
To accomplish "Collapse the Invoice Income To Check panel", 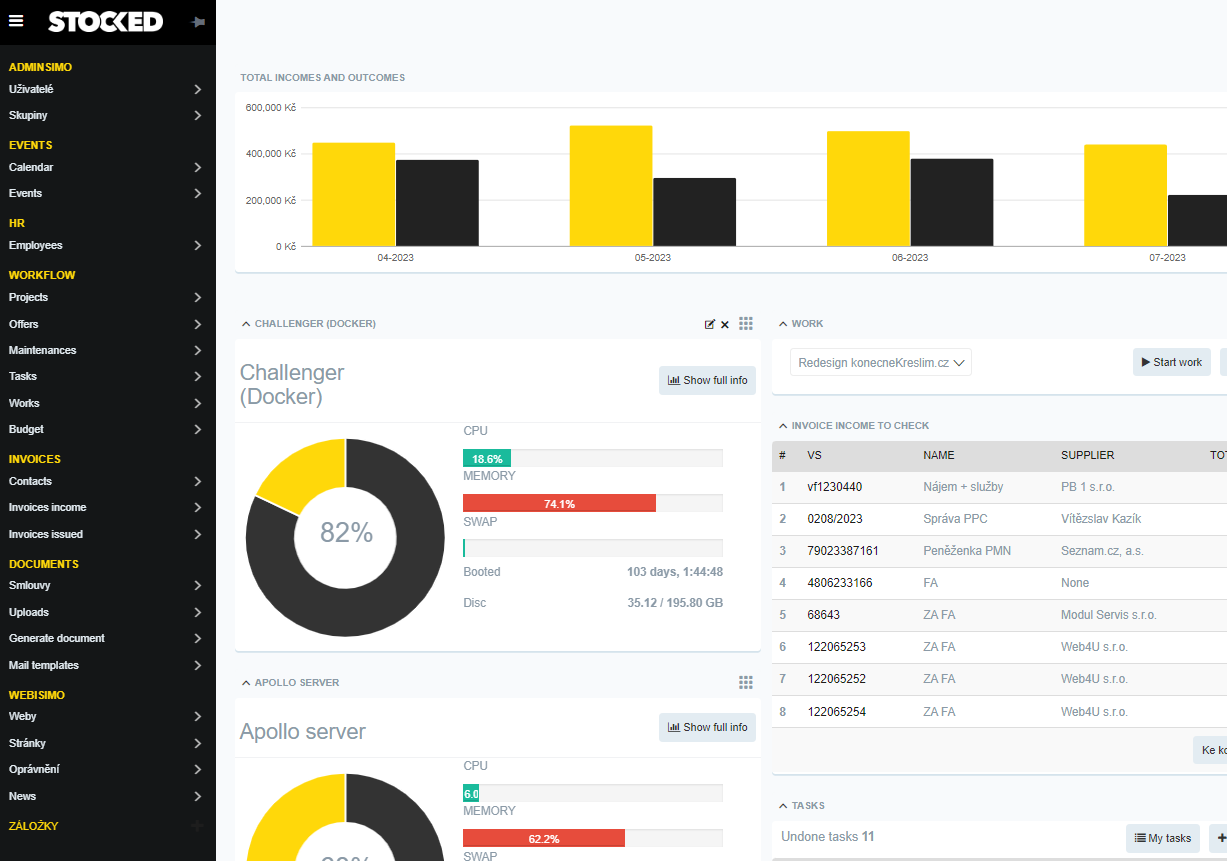I will pos(783,425).
